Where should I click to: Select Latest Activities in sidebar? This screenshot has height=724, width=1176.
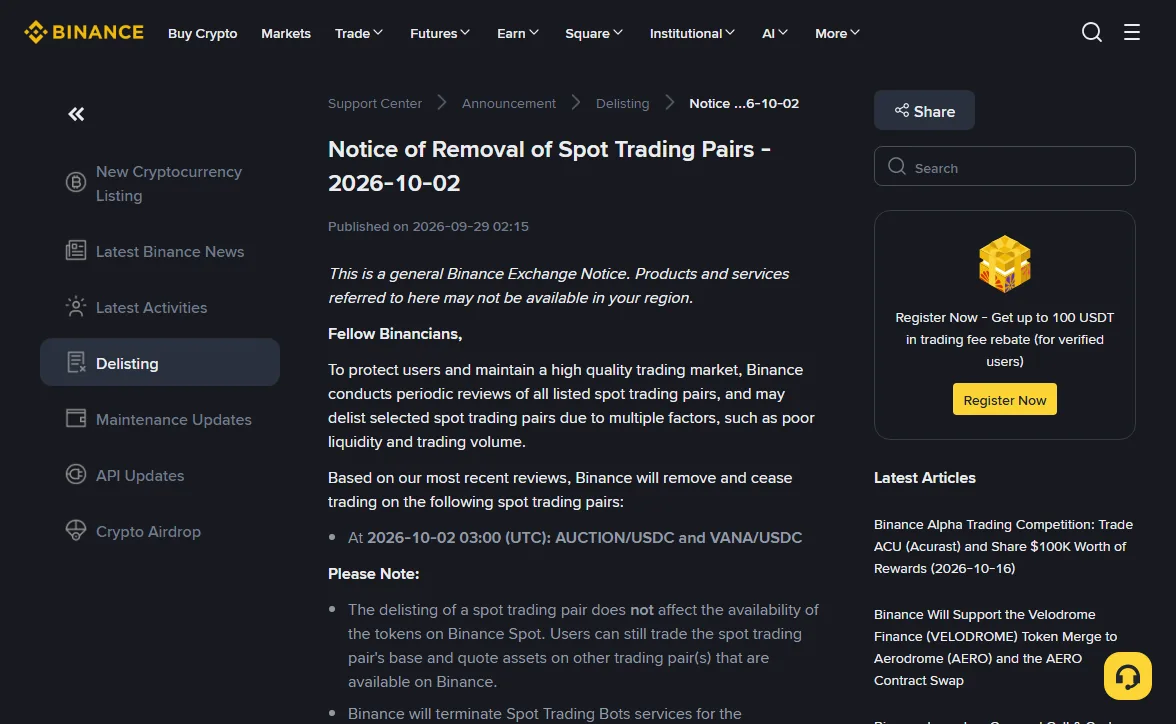point(160,308)
